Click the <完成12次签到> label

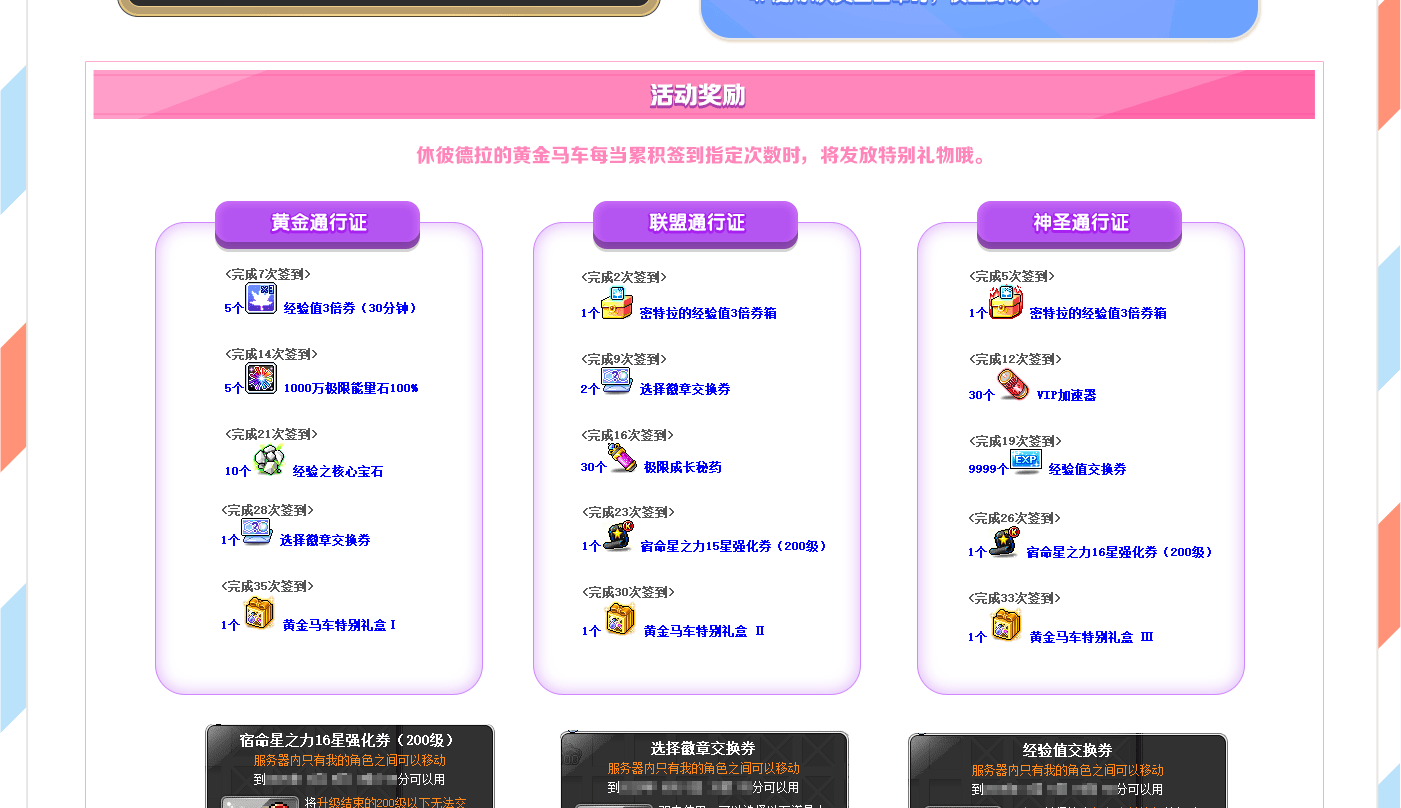pos(1015,359)
